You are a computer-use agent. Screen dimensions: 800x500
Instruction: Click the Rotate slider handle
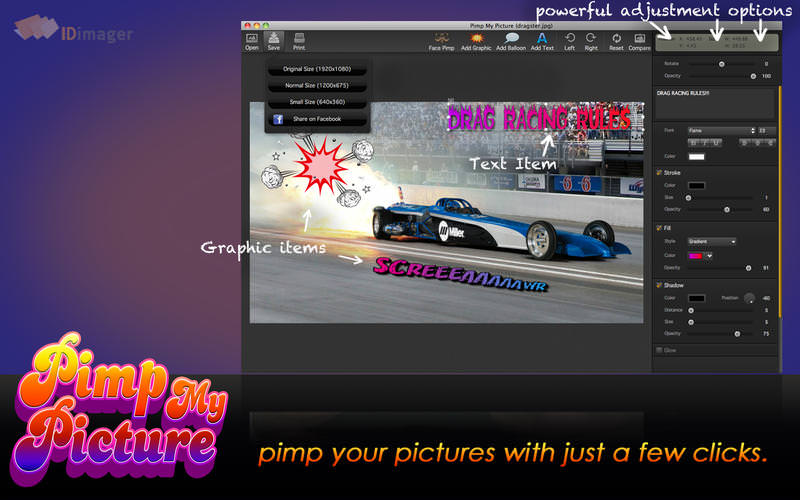coord(721,64)
